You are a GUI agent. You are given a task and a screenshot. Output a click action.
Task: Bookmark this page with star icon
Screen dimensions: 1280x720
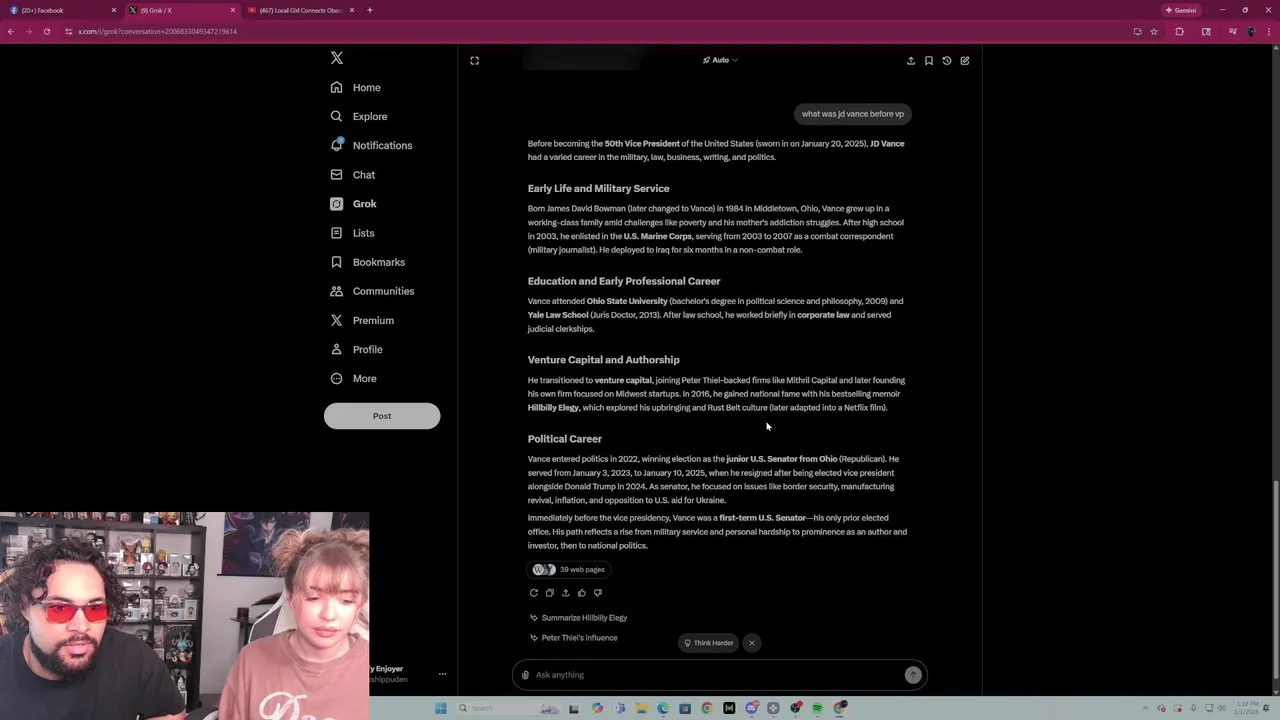point(1154,32)
